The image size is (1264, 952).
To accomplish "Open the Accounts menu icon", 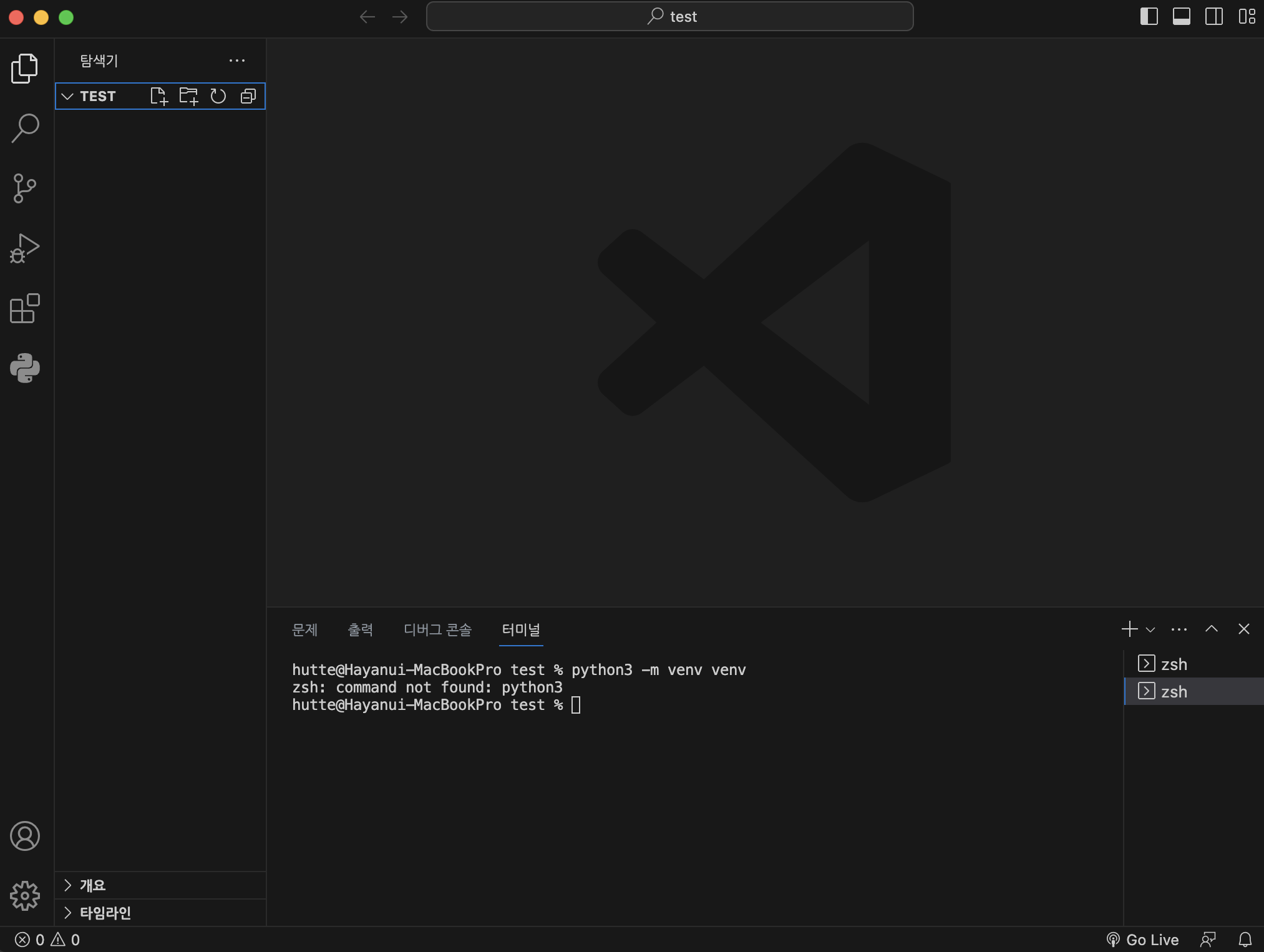I will coord(25,836).
